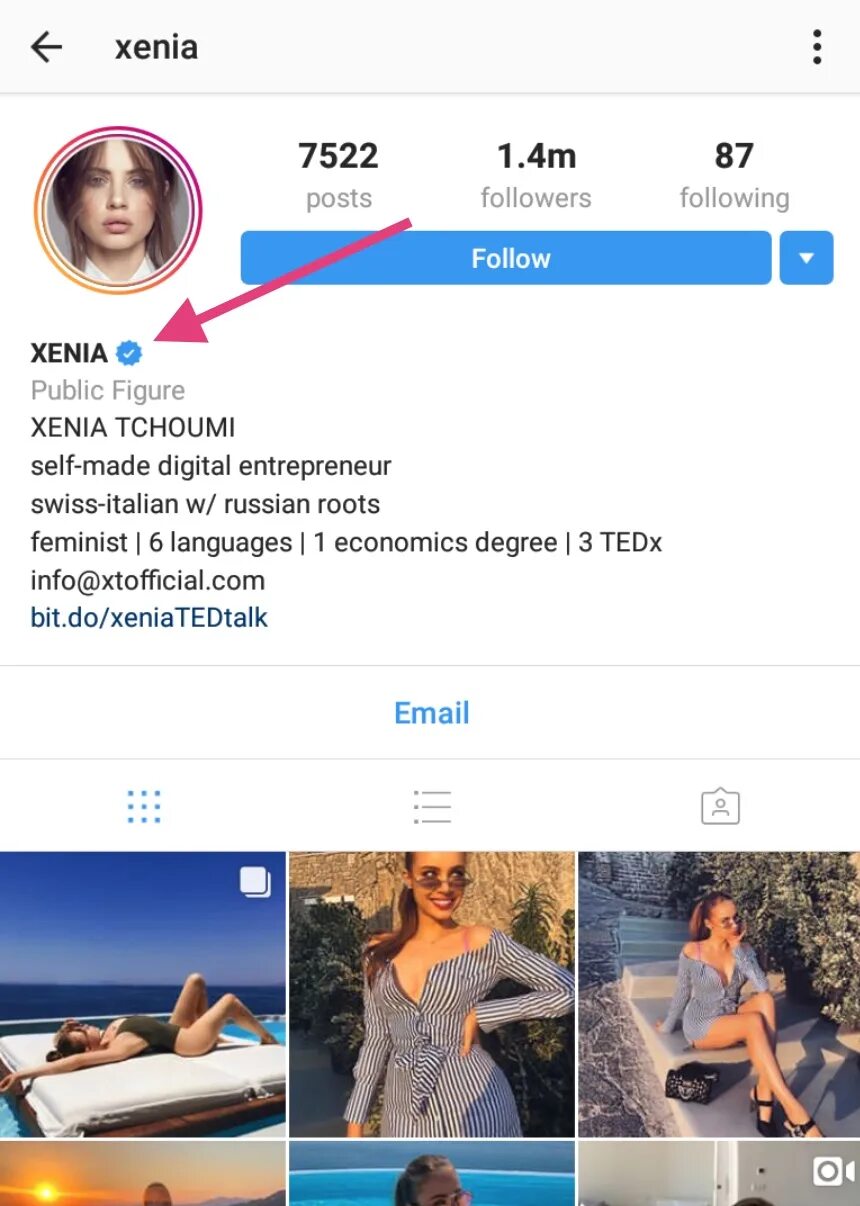Open the tagged photos tab
The height and width of the screenshot is (1206, 860).
tap(720, 806)
